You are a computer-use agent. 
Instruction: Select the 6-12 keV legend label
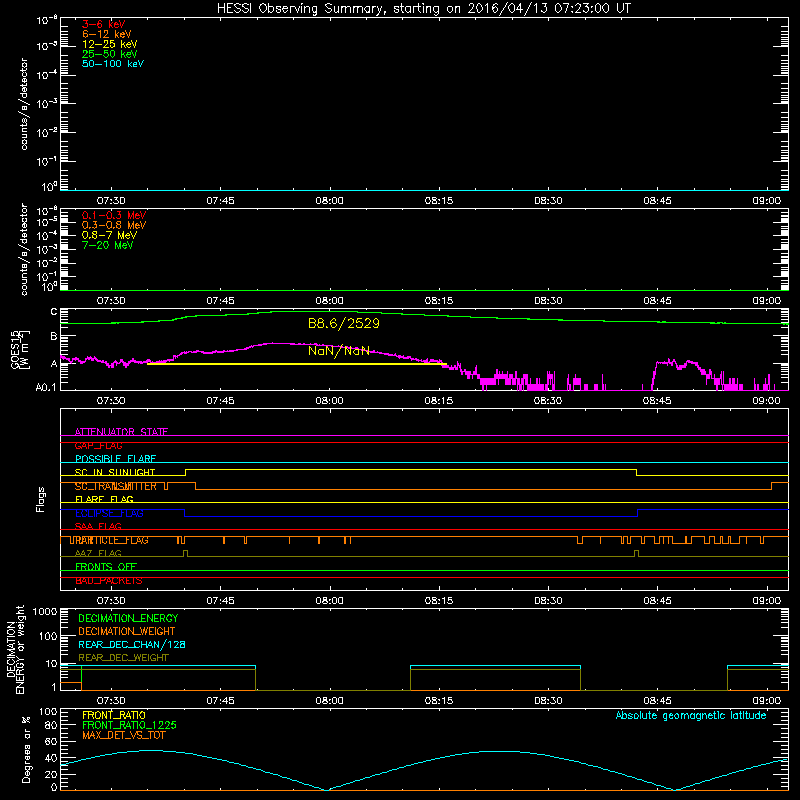coord(106,34)
